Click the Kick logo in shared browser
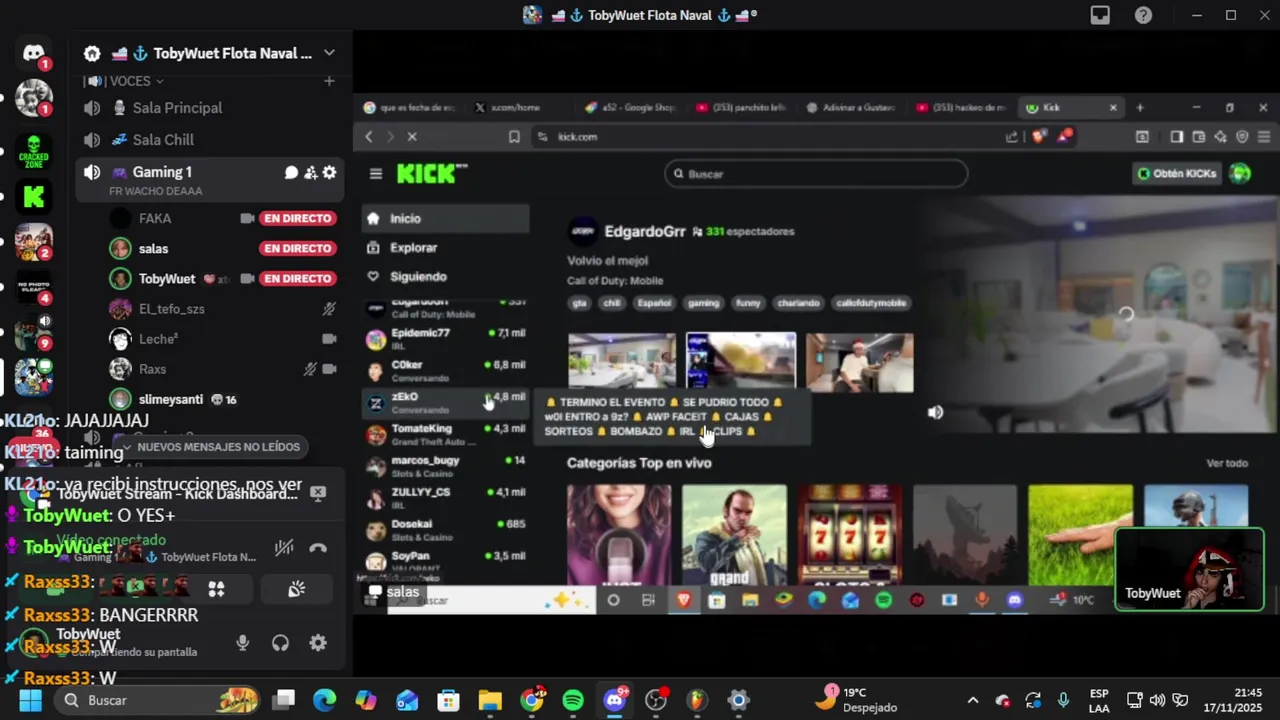The image size is (1280, 720). point(431,173)
